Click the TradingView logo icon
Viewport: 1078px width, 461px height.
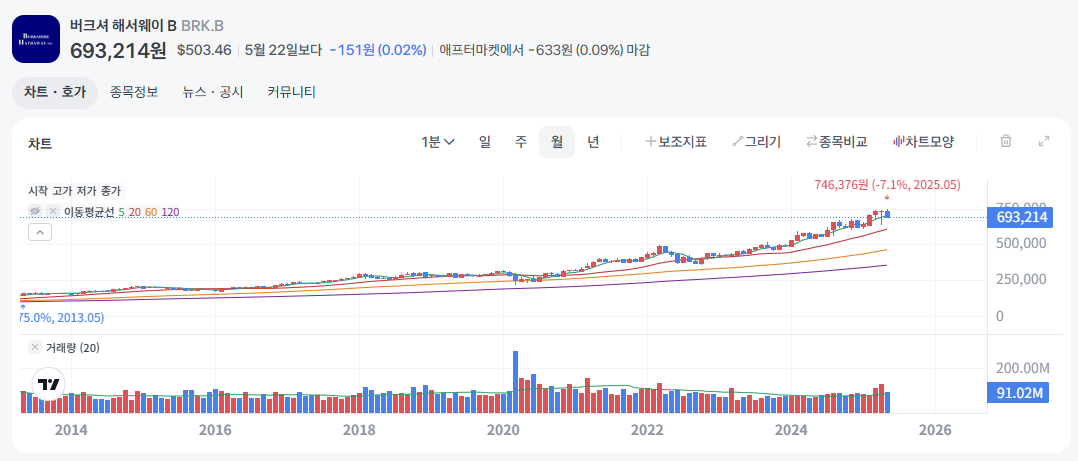click(x=49, y=384)
